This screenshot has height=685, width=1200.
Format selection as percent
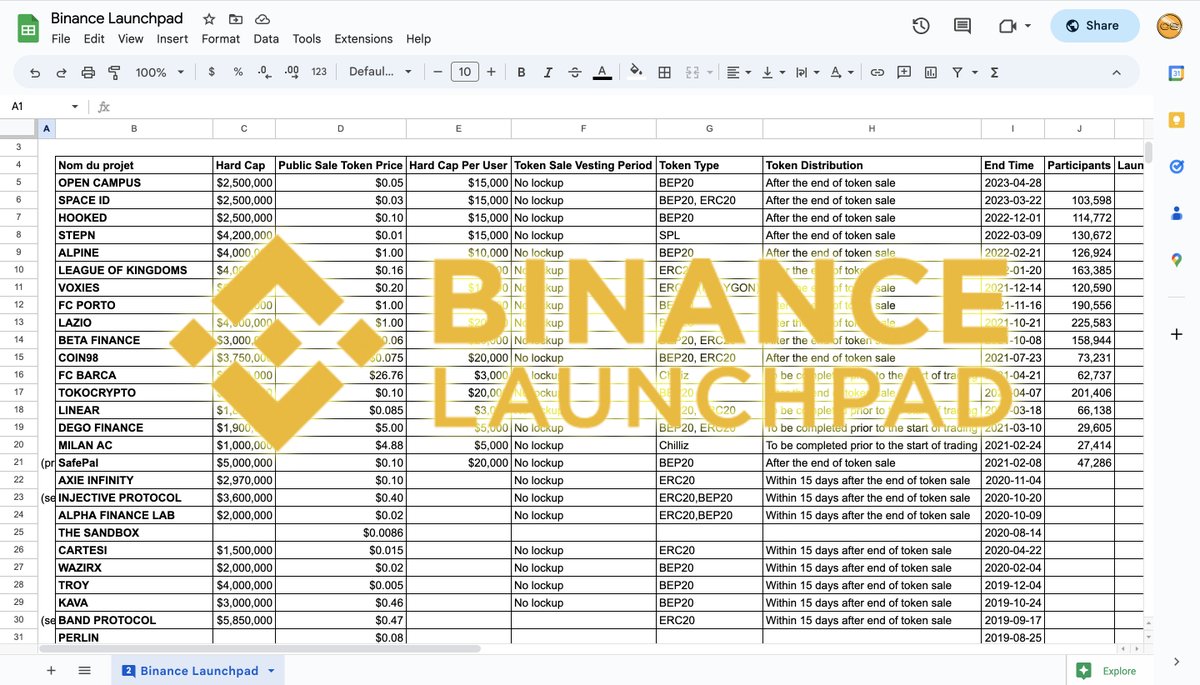pos(238,72)
